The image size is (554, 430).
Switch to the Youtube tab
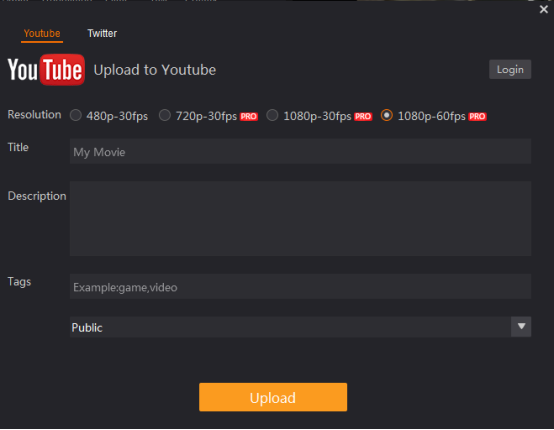pyautogui.click(x=42, y=34)
